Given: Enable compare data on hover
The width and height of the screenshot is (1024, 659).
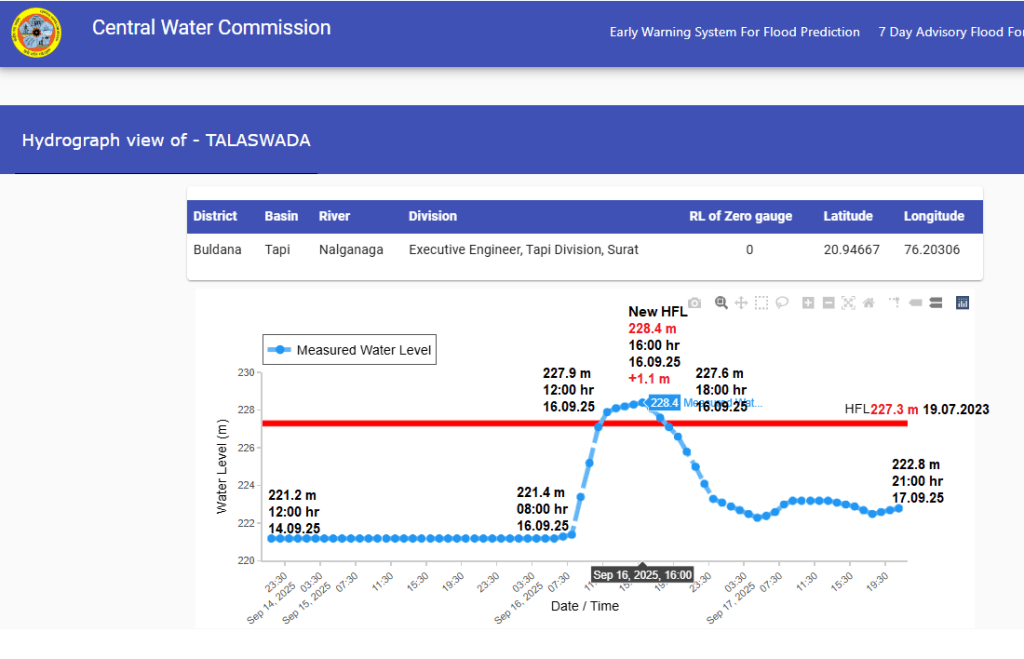Looking at the screenshot, I should pyautogui.click(x=935, y=303).
